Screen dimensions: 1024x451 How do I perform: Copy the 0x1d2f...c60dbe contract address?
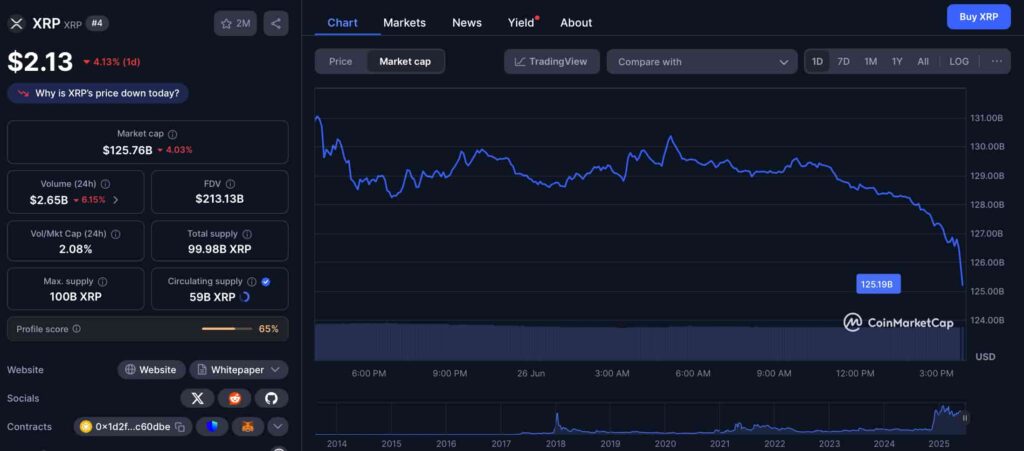click(180, 427)
